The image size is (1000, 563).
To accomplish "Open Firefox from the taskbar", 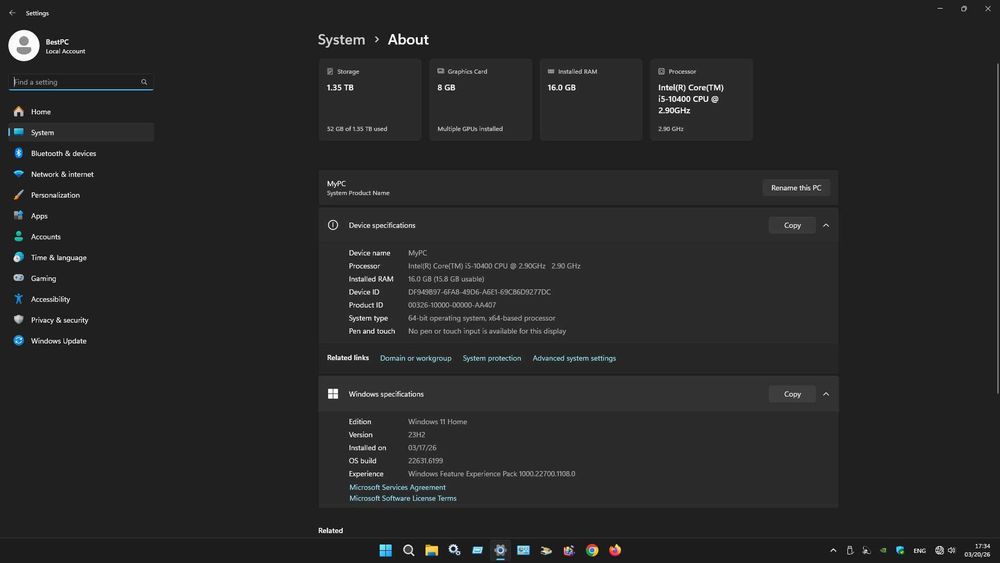I will tap(615, 550).
